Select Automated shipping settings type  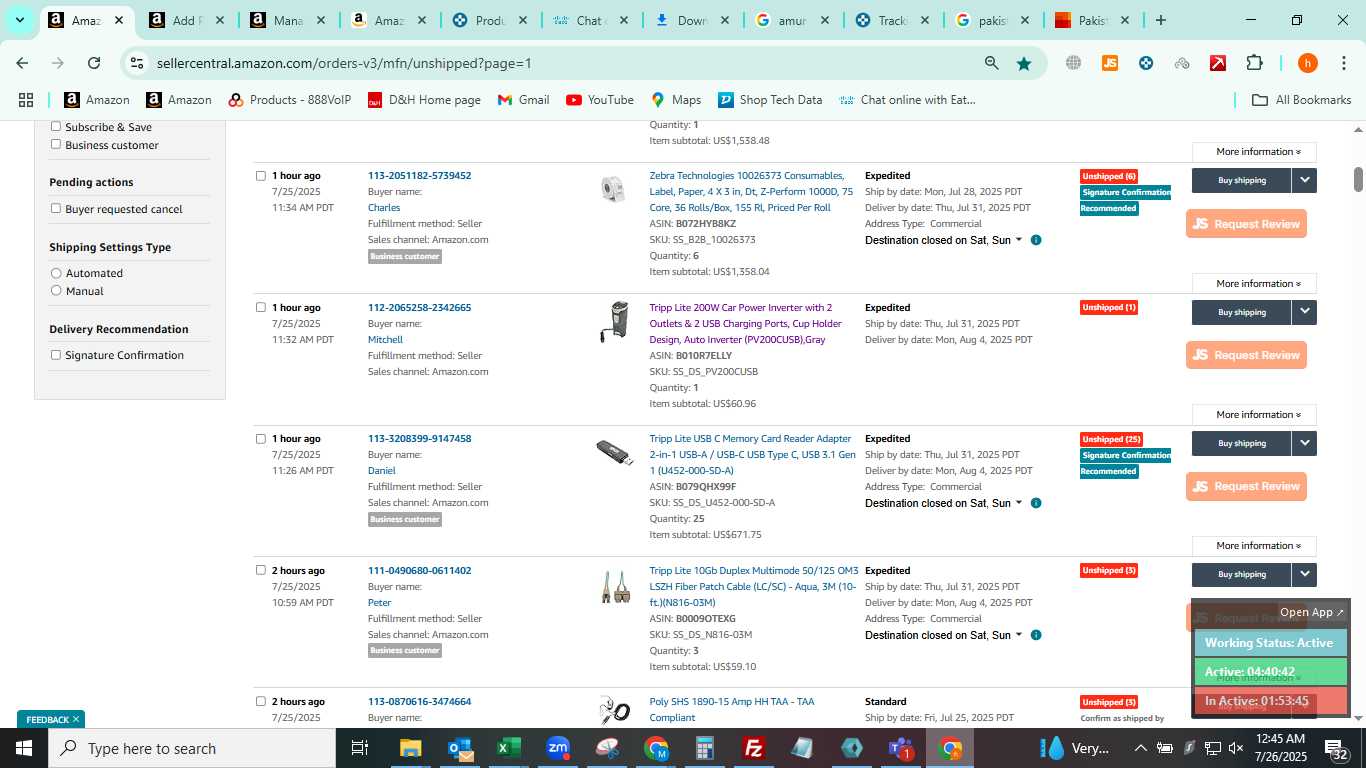[x=56, y=272]
